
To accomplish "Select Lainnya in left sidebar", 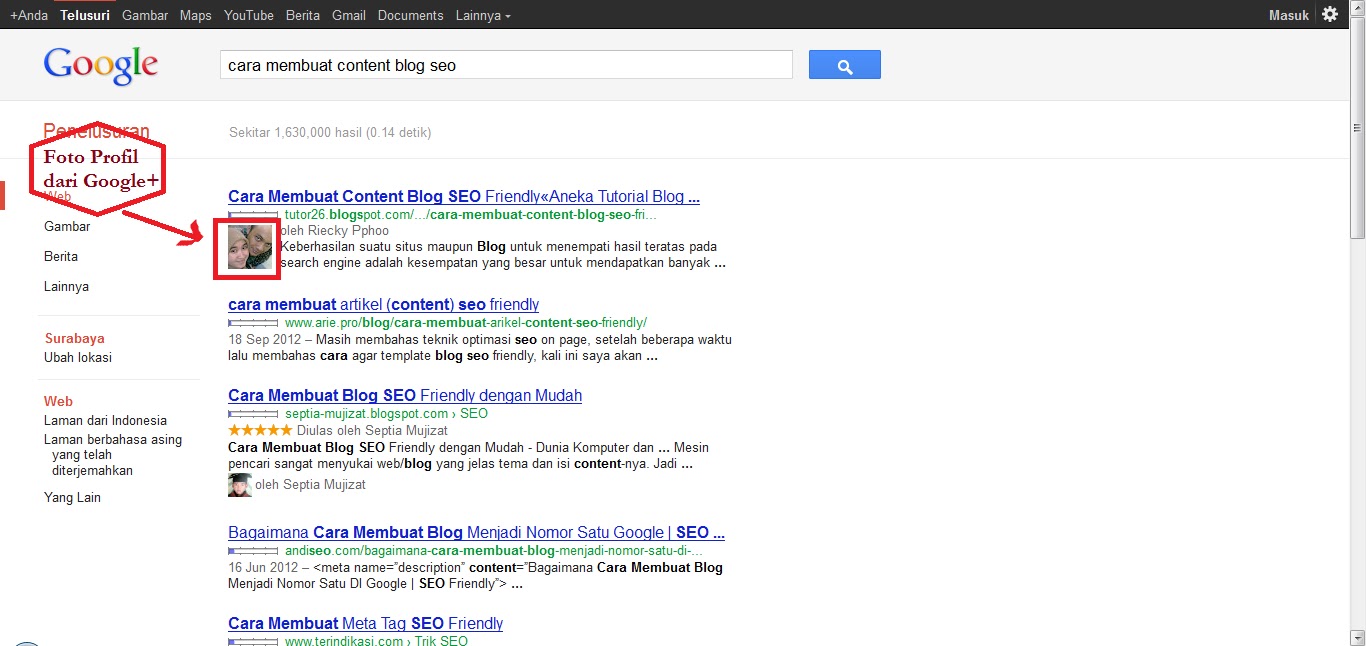I will pos(66,287).
